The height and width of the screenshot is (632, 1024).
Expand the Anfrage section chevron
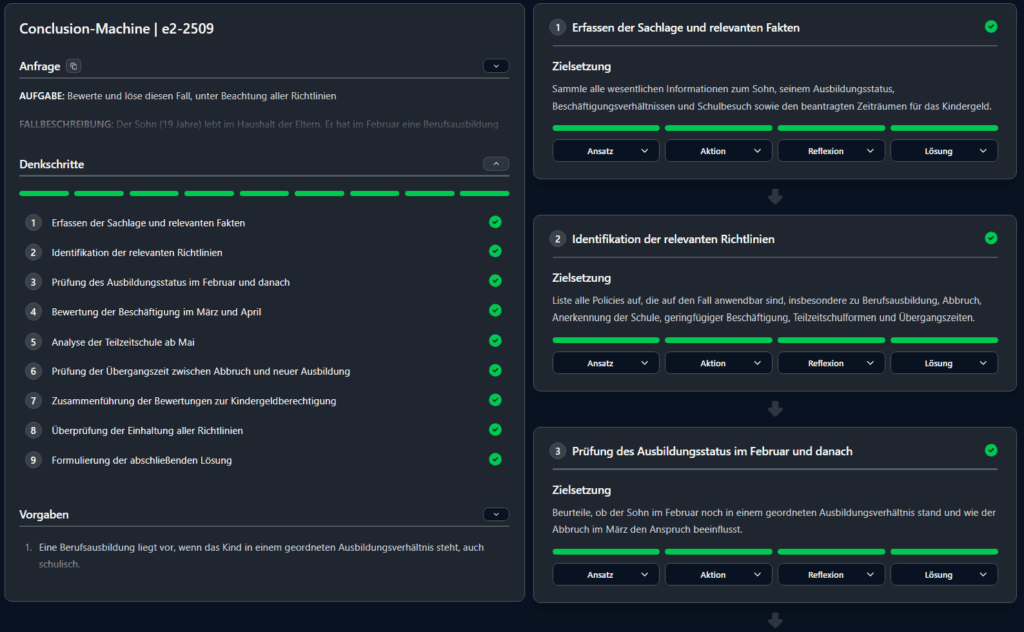click(x=495, y=66)
